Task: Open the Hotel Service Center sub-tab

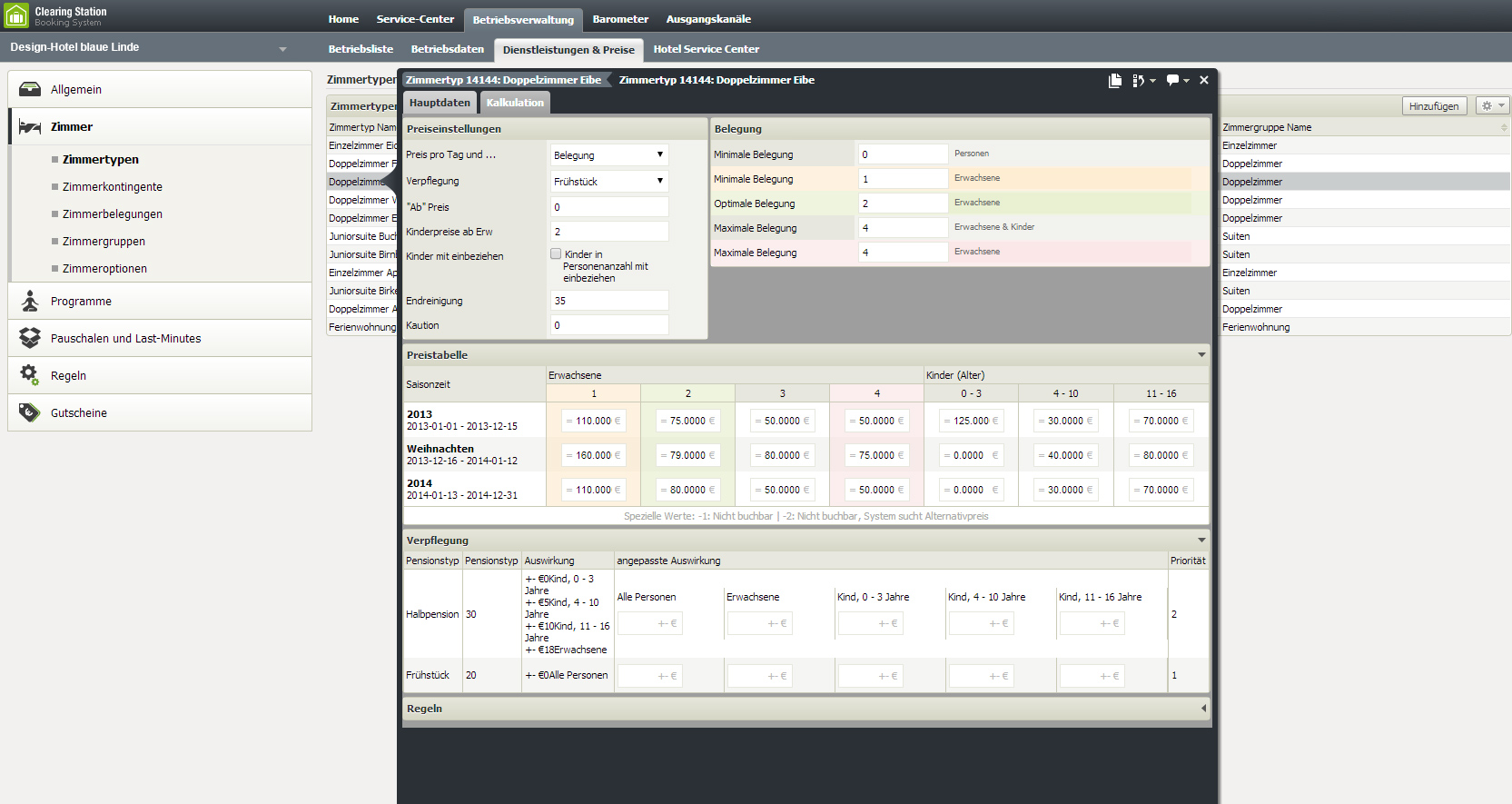Action: pos(706,49)
